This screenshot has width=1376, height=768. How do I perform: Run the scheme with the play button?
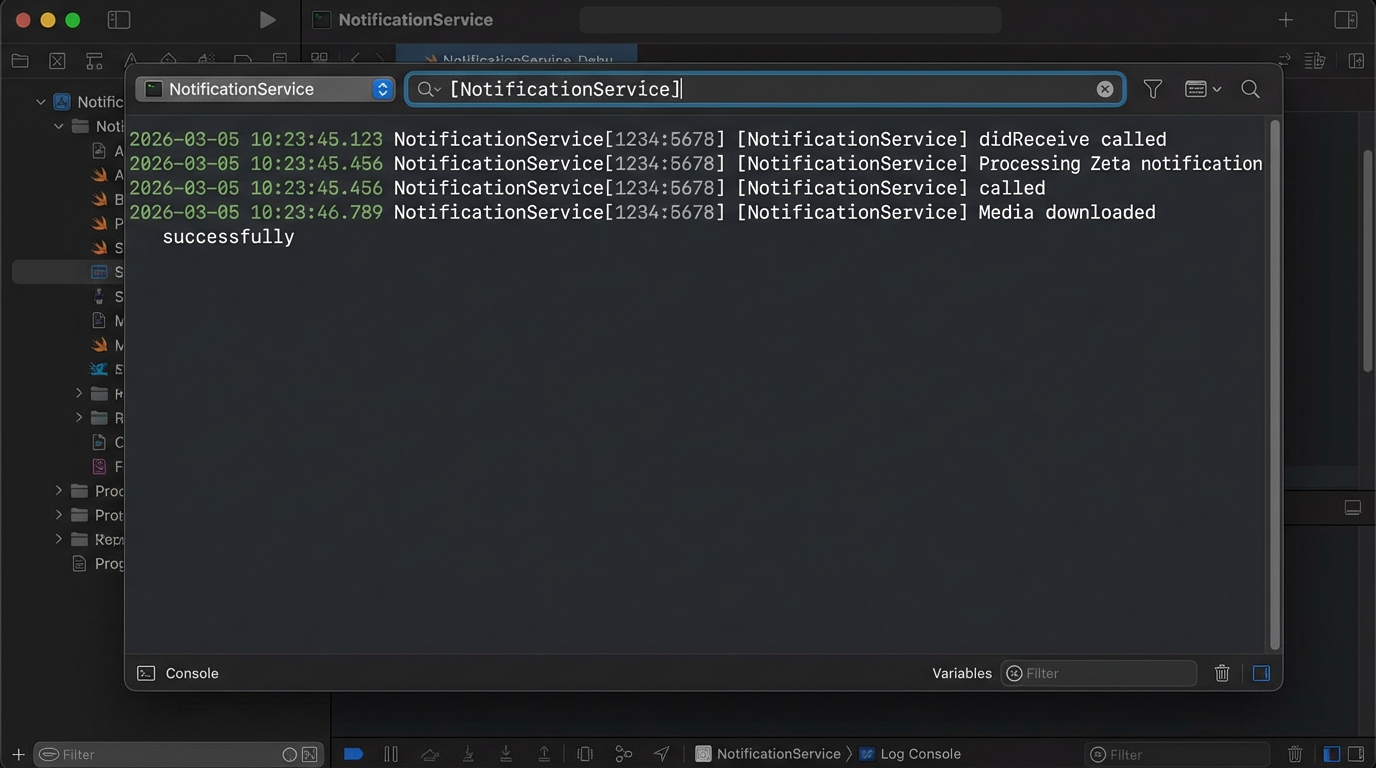tap(266, 19)
